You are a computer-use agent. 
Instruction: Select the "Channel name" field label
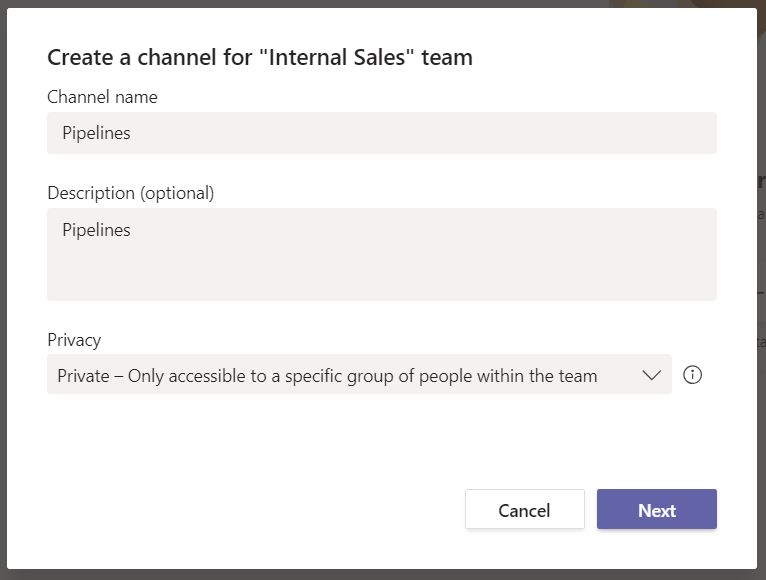[102, 97]
